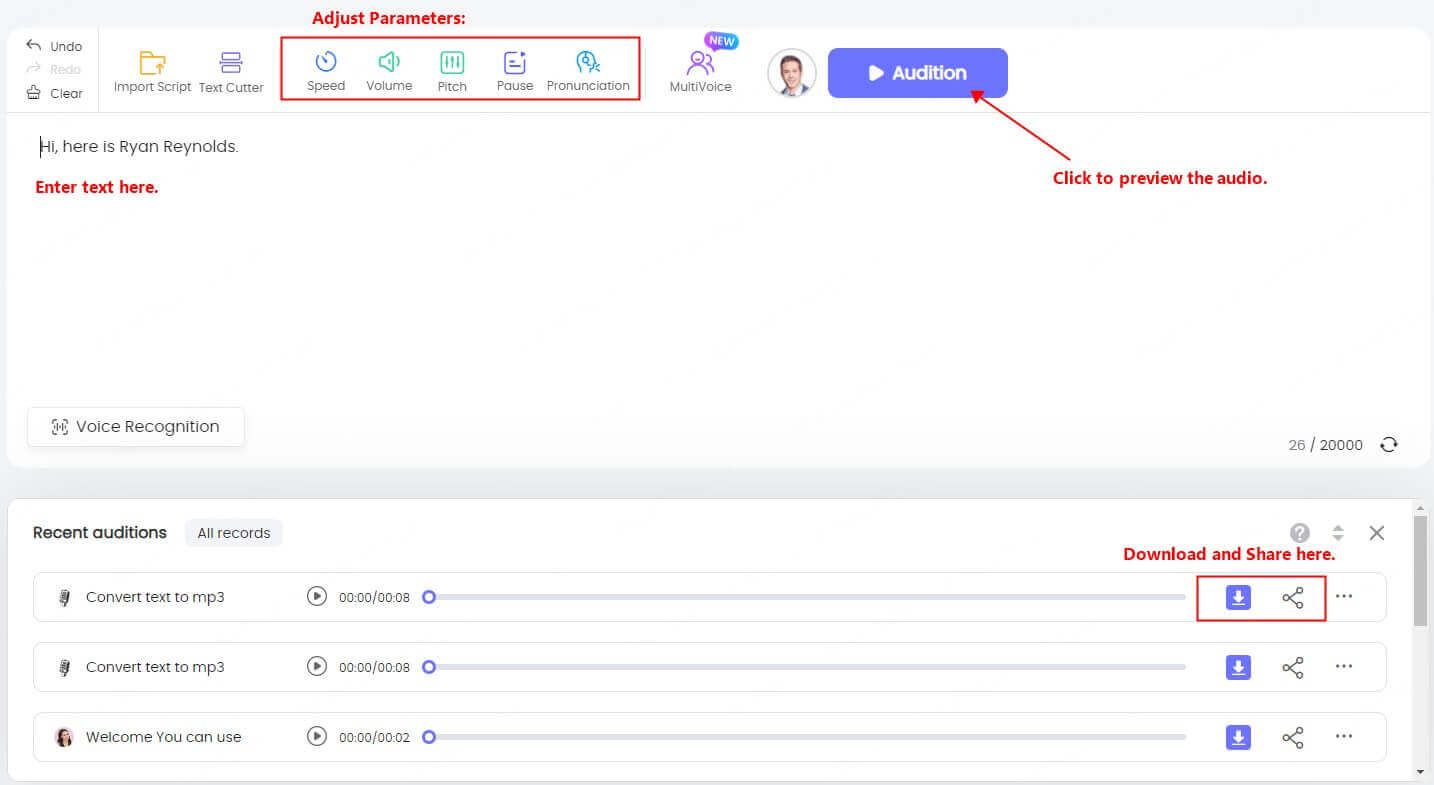Click the "26 / 20000" character count
Image resolution: width=1434 pixels, height=785 pixels.
pos(1326,445)
